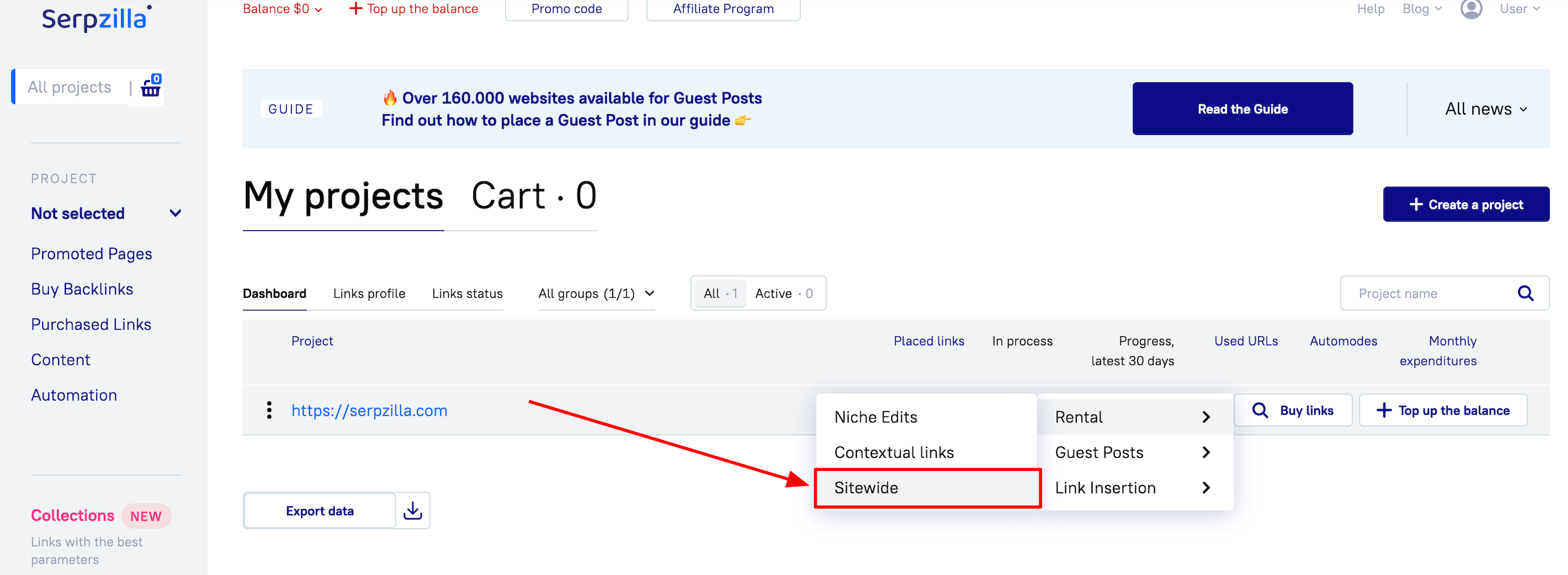Open the Blog dropdown menu
The width and height of the screenshot is (1568, 575).
[1422, 8]
